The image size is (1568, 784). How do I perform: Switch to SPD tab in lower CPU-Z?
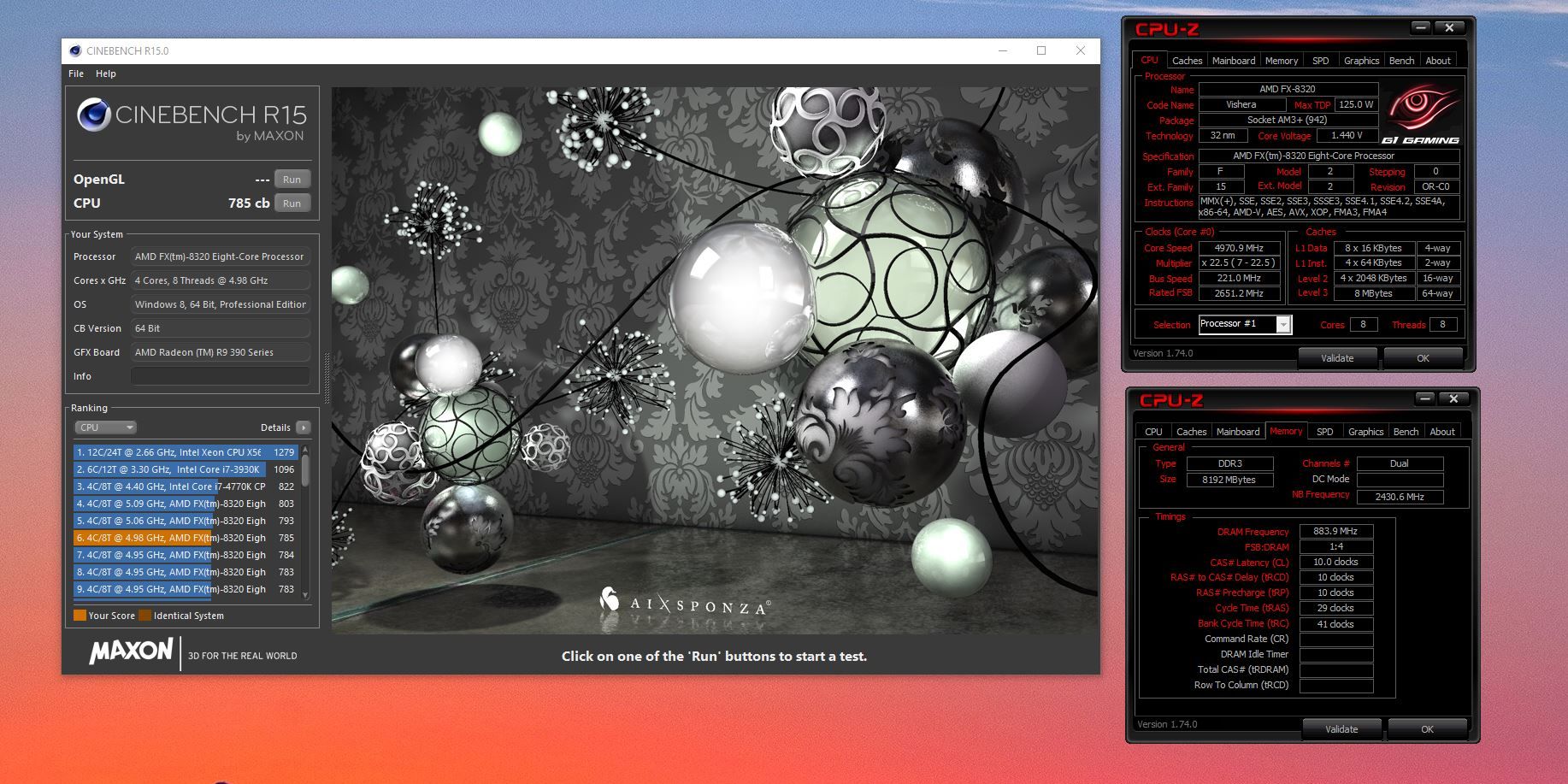coord(1325,432)
